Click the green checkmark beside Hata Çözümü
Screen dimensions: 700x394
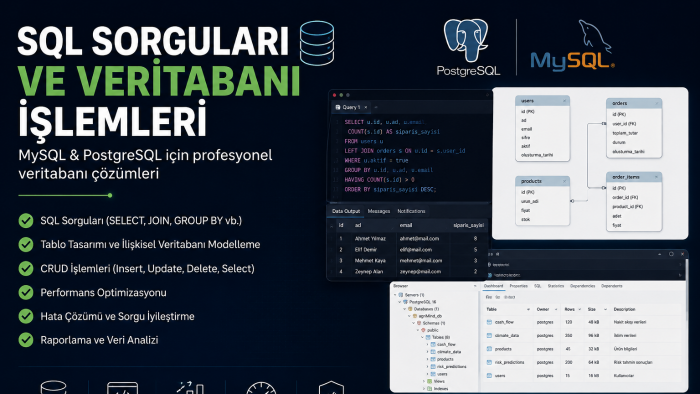point(26,316)
